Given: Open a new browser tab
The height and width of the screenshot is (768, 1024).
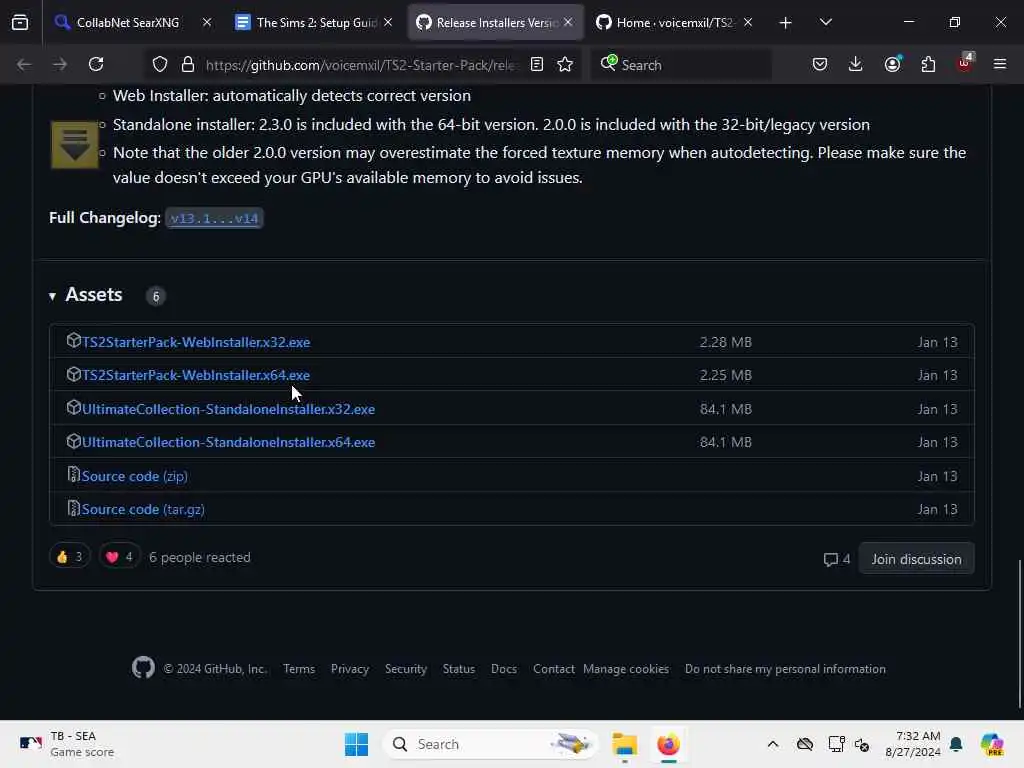Looking at the screenshot, I should 785,23.
